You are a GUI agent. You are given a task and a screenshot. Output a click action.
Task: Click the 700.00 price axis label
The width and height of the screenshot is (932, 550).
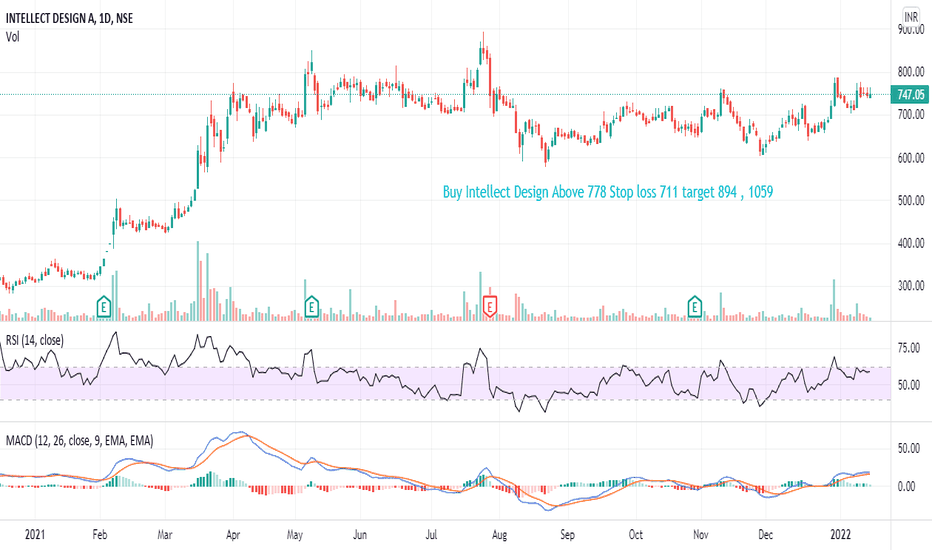[x=911, y=115]
